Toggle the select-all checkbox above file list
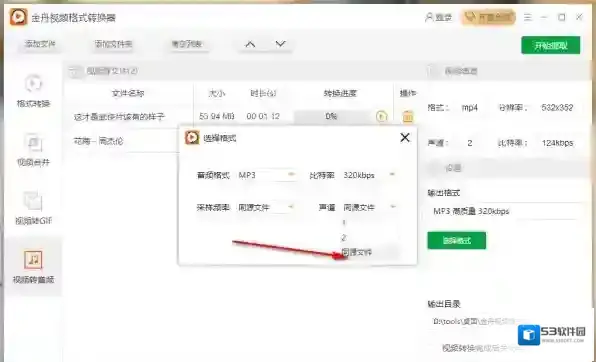This screenshot has height=362, width=596. tap(75, 71)
